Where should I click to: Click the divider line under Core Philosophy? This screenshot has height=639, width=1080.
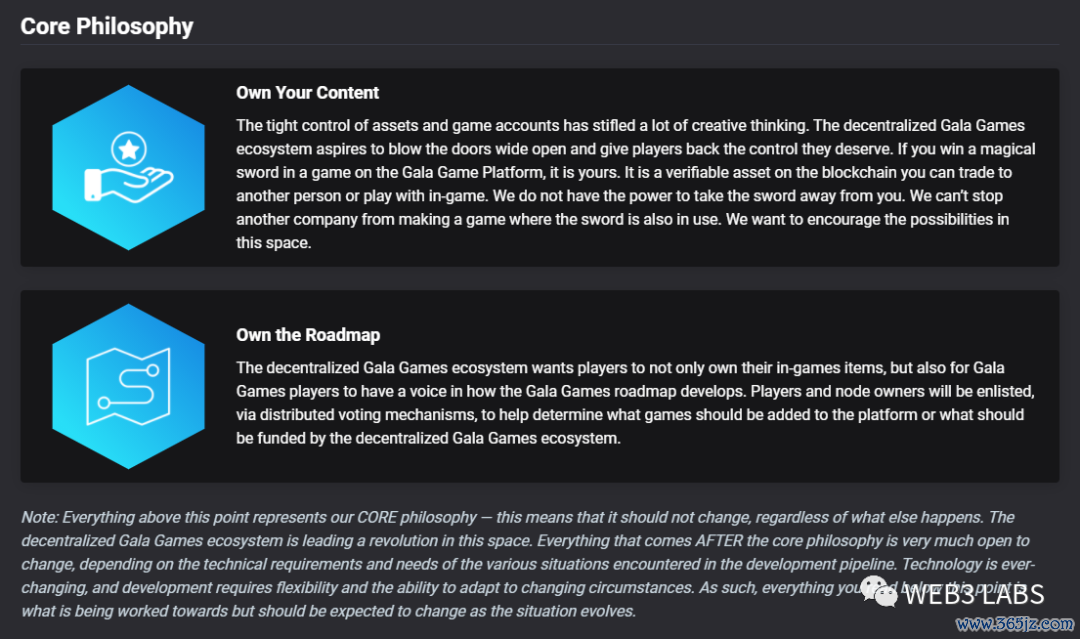click(x=539, y=45)
